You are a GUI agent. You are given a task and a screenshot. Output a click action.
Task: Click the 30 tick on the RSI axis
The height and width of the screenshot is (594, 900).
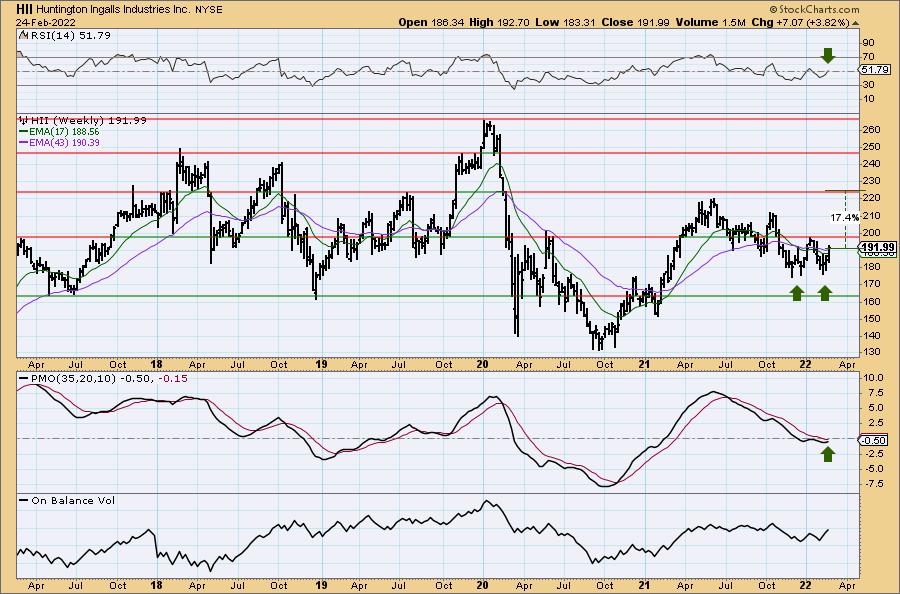click(x=868, y=85)
